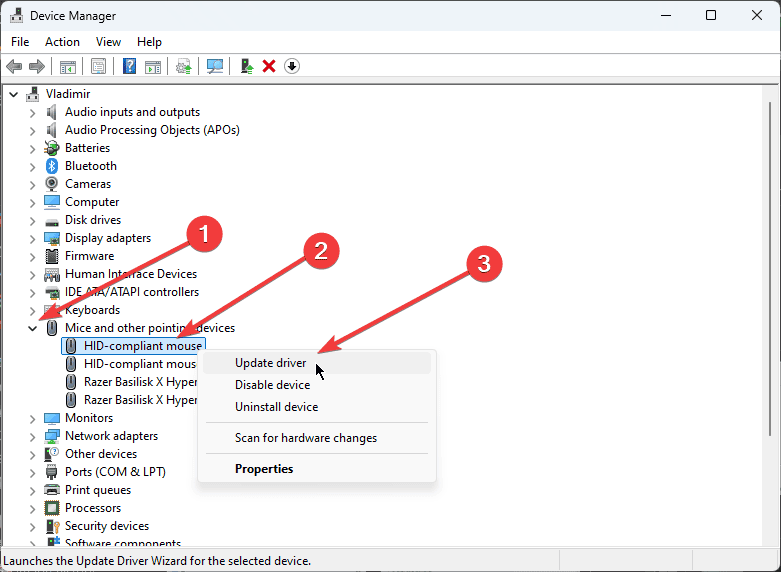Viewport: 781px width, 572px height.
Task: Click the red X Uninstall device icon
Action: (x=269, y=66)
